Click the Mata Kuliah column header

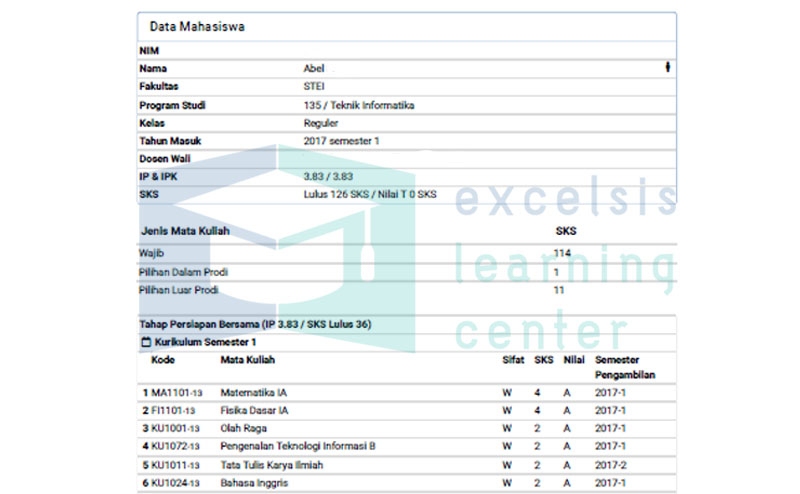tap(247, 360)
